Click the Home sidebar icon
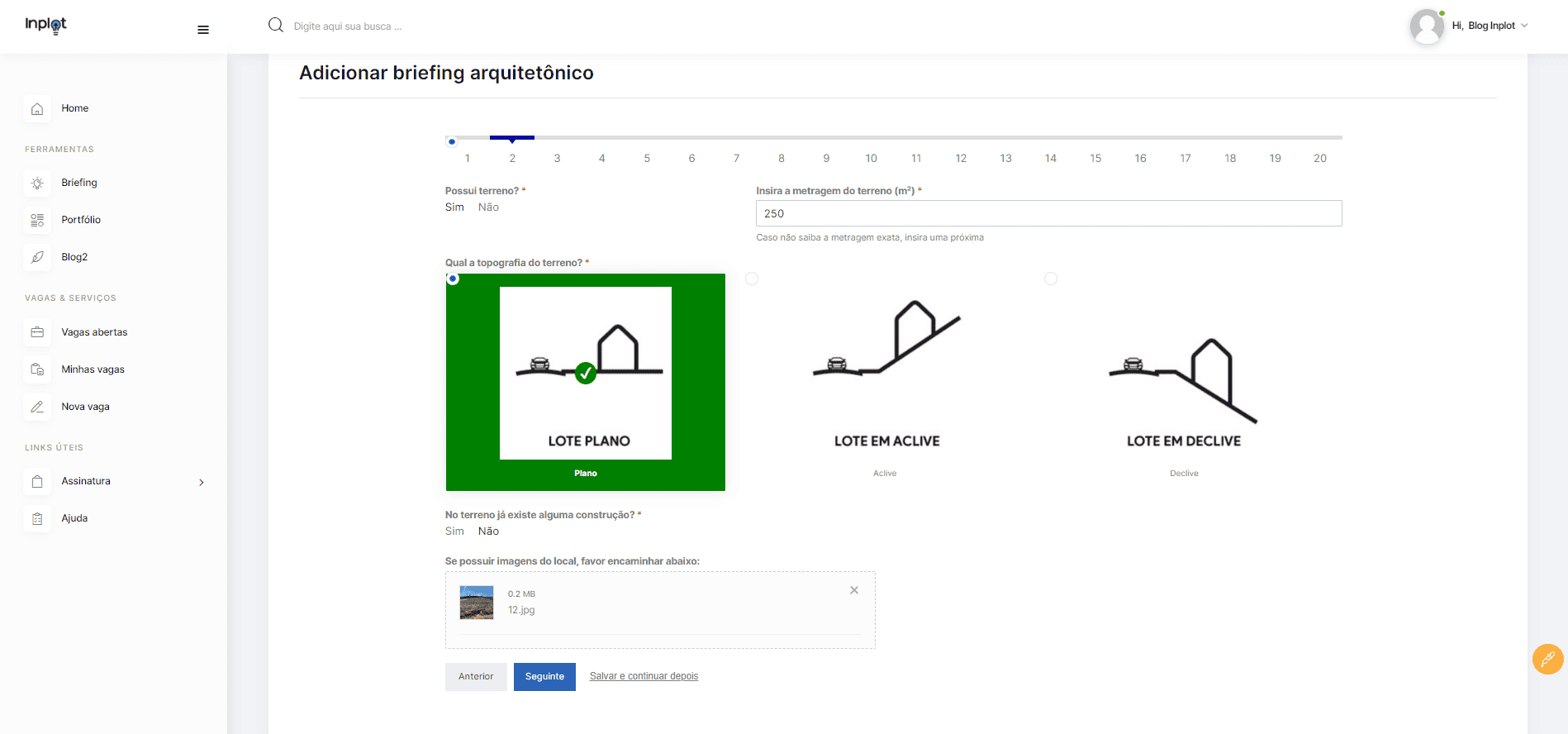This screenshot has height=734, width=1568. click(x=37, y=108)
